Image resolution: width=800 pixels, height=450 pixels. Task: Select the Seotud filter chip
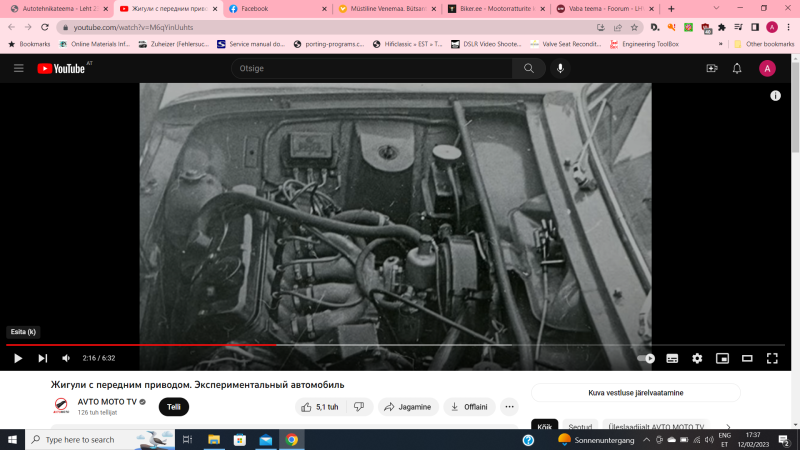pyautogui.click(x=580, y=425)
